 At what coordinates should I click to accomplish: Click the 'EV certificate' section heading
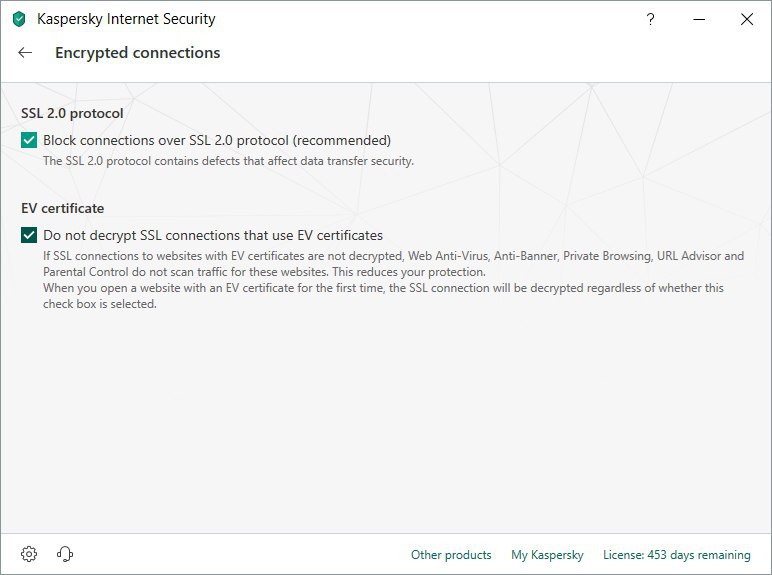click(63, 209)
